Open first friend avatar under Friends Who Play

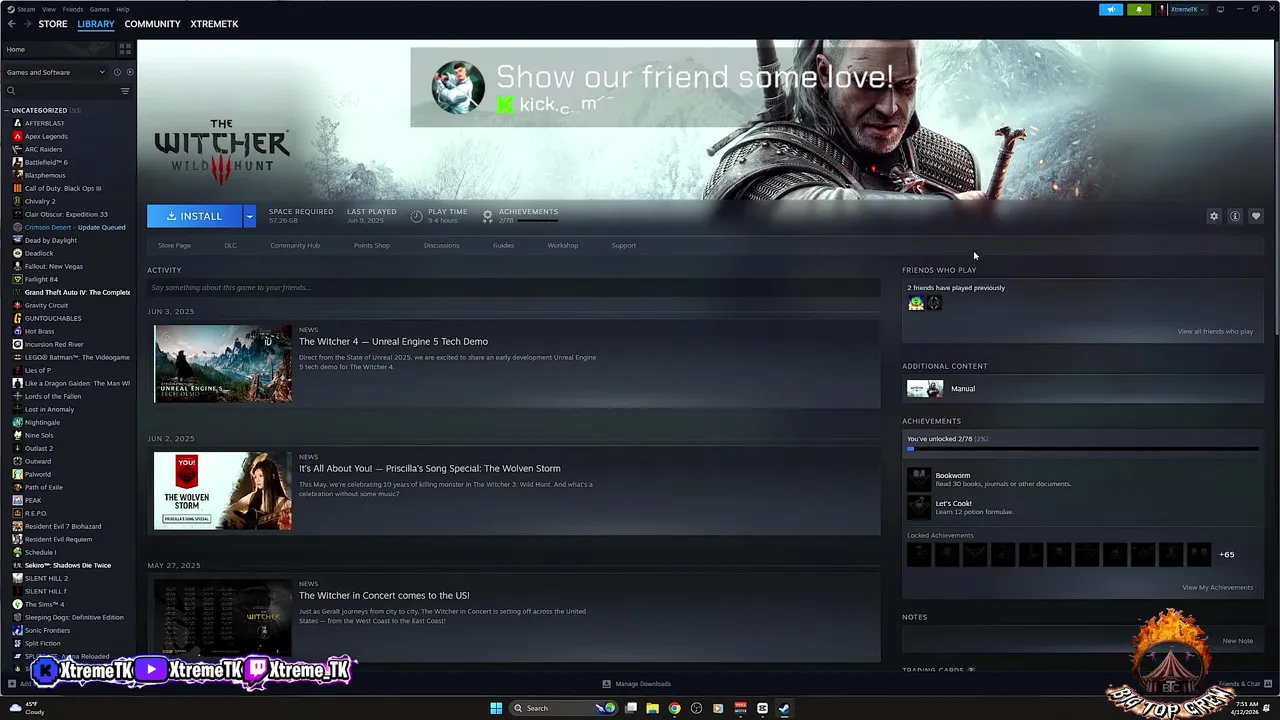tap(916, 303)
